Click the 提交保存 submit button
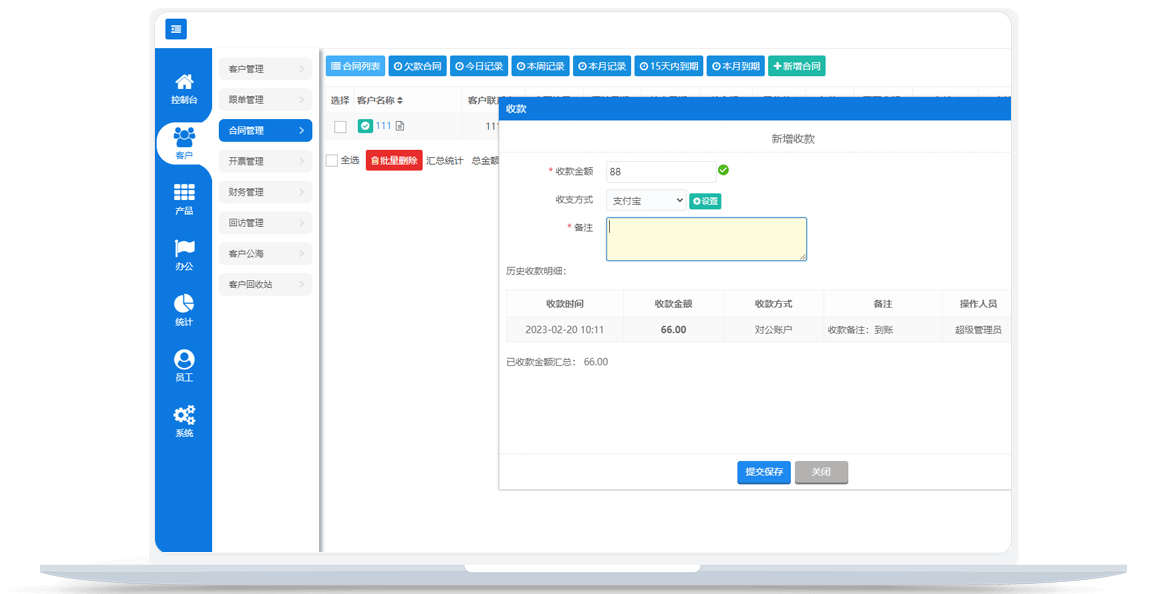1175x594 pixels. point(764,472)
